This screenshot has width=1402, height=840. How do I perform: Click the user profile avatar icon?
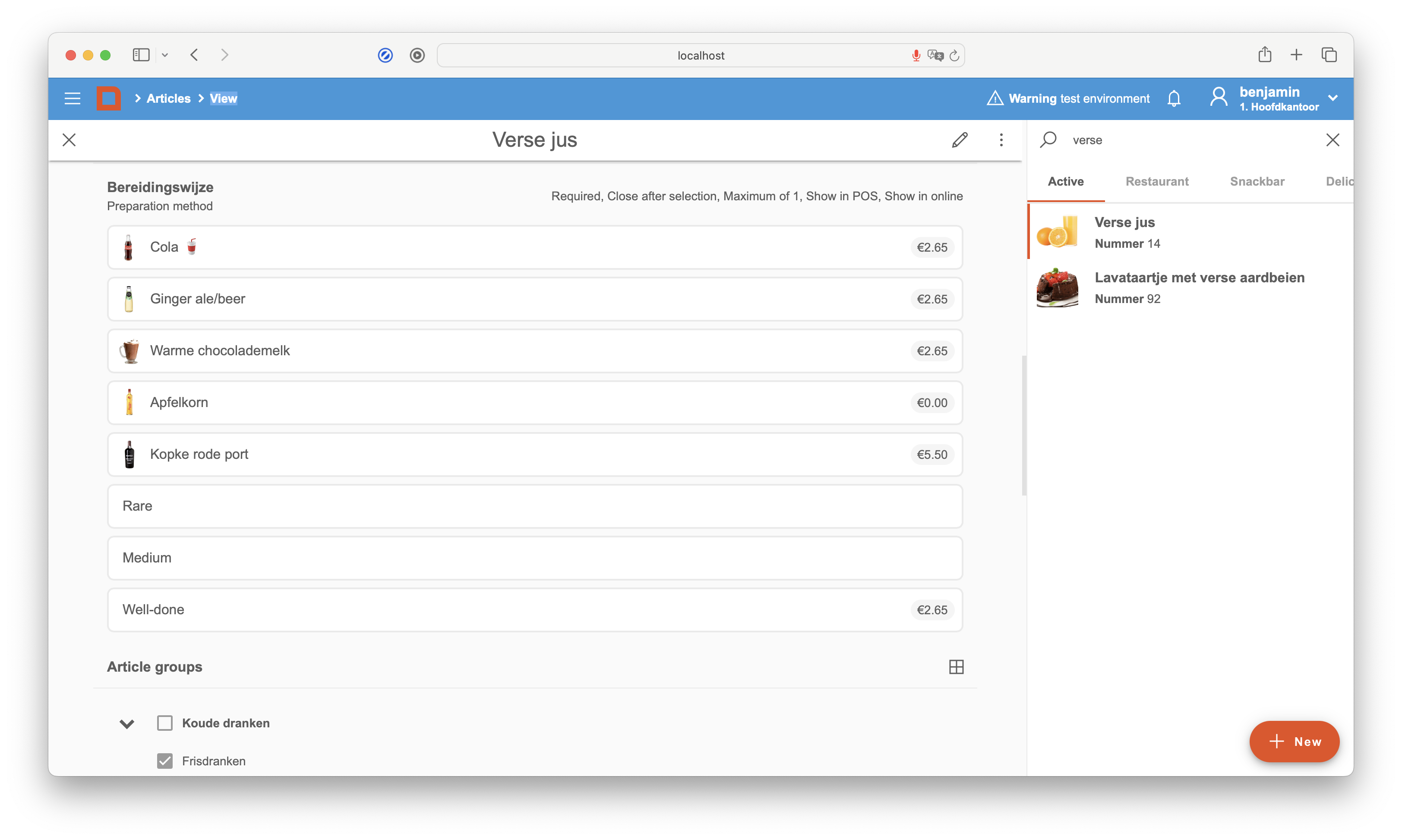pos(1219,98)
